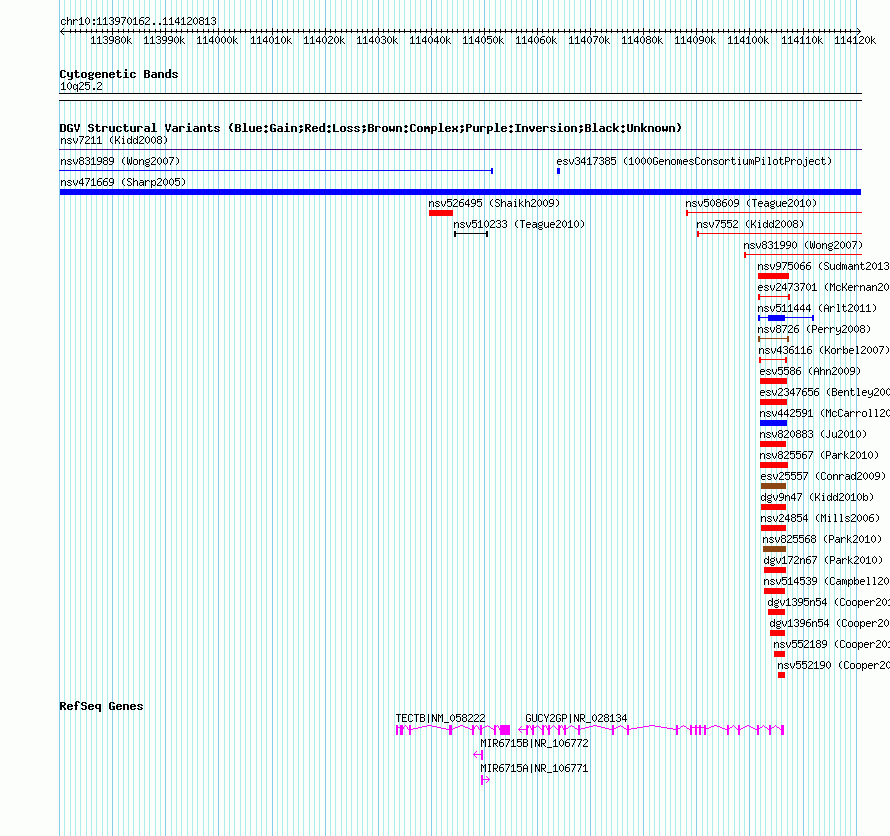The image size is (890, 836).
Task: Click ruler position 114000k
Action: [217, 40]
